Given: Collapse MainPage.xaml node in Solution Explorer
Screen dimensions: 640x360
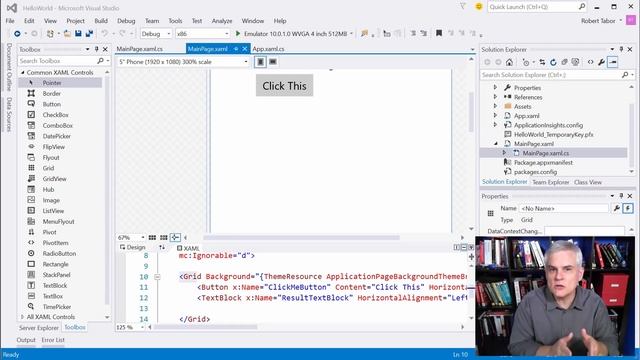Looking at the screenshot, I should click(496, 144).
